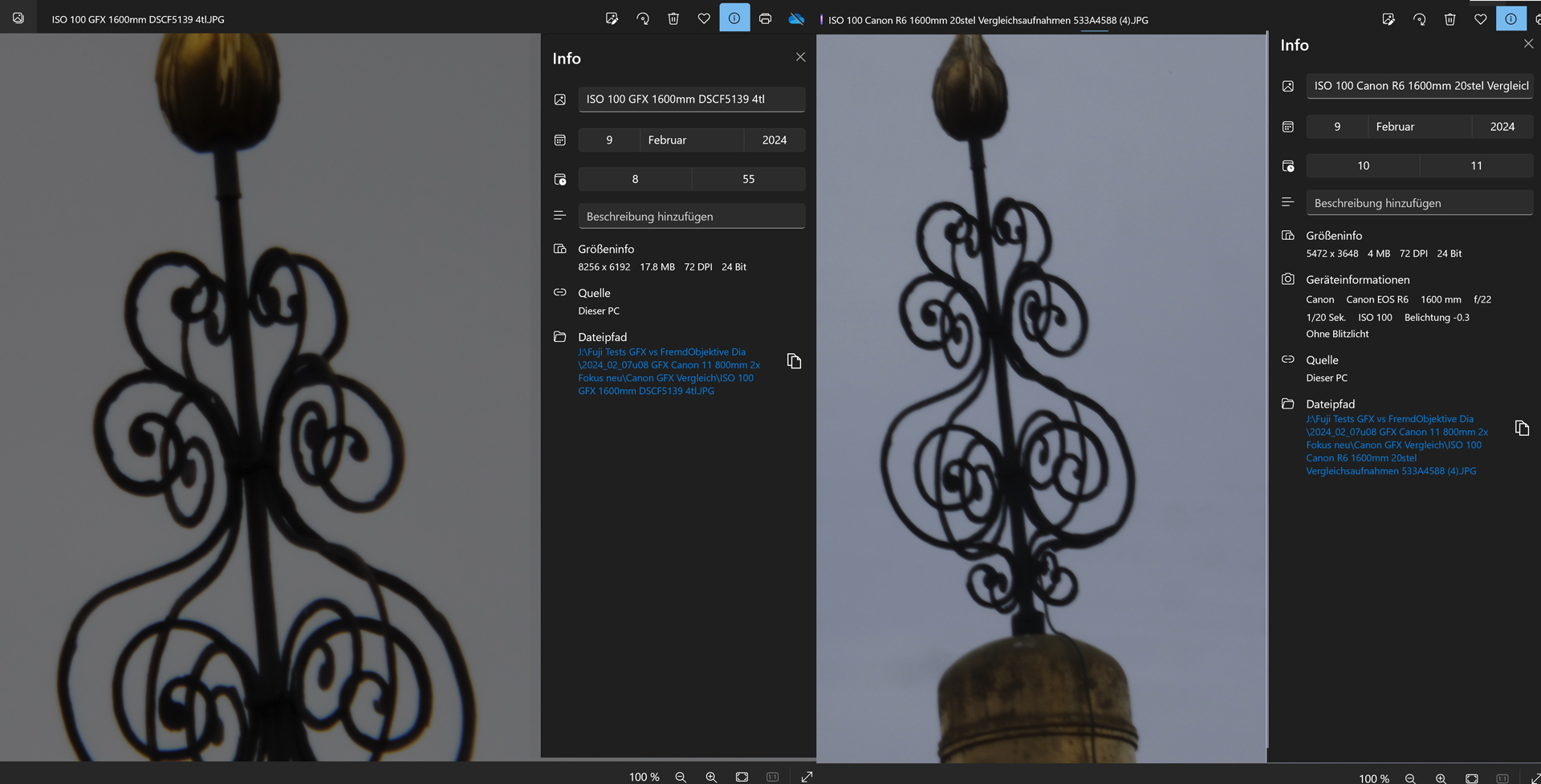This screenshot has height=784, width=1541.
Task: Open year field 2024 in right Info panel
Action: coord(1502,127)
